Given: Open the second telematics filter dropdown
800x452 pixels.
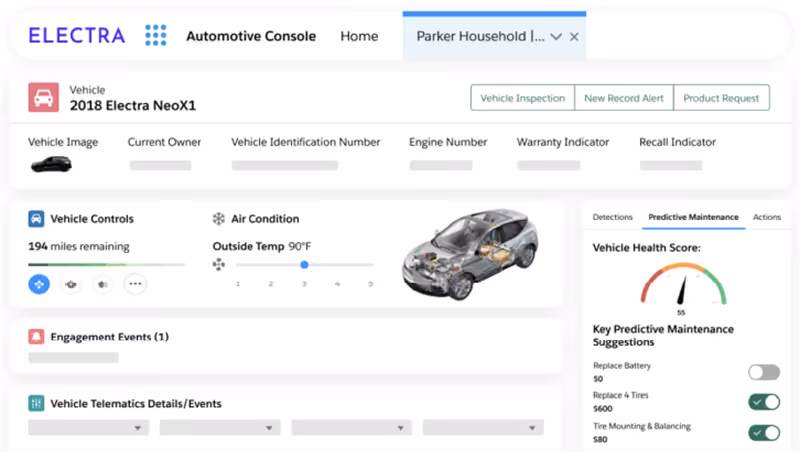Looking at the screenshot, I should point(220,428).
